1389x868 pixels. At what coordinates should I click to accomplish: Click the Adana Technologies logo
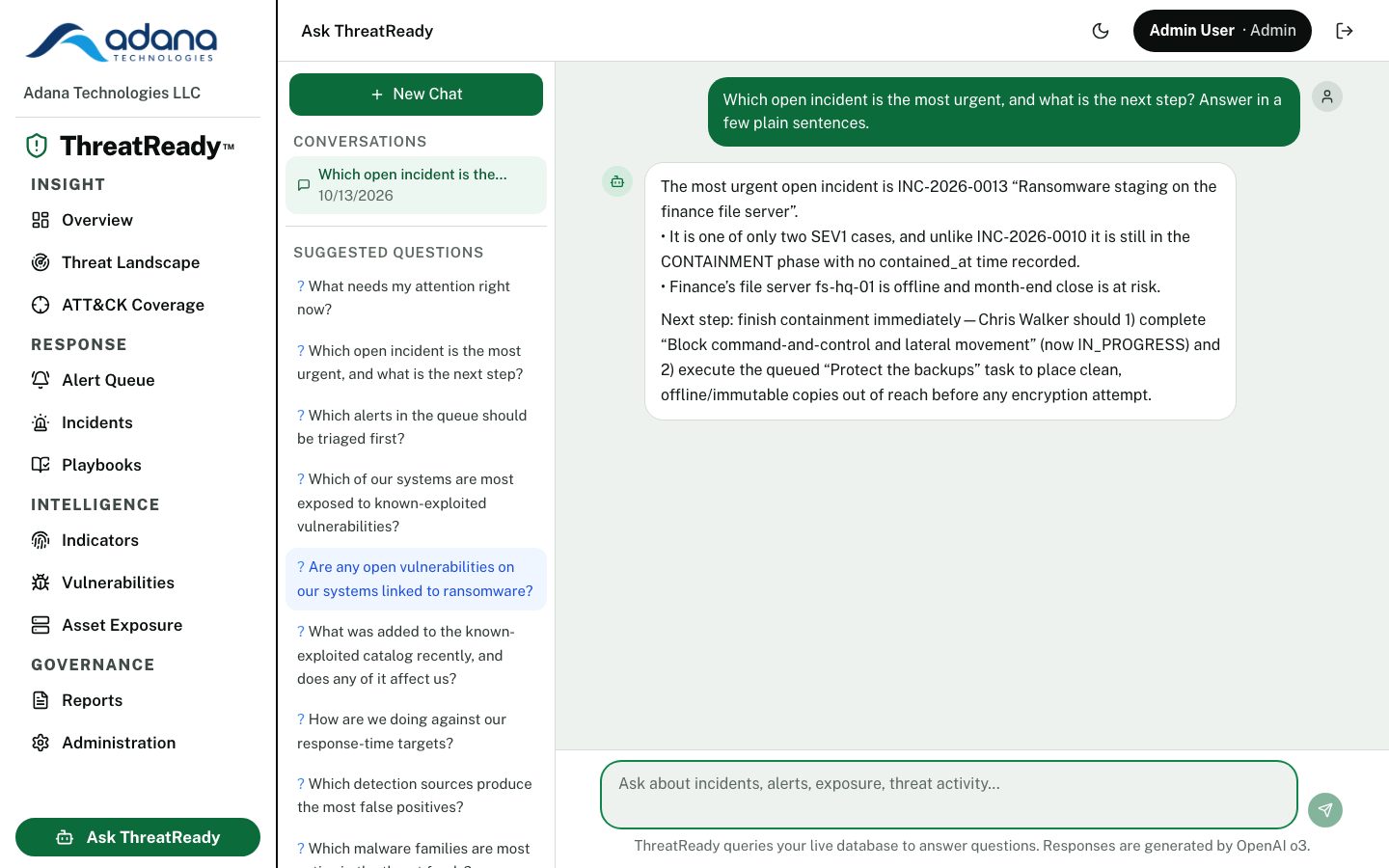pyautogui.click(x=122, y=42)
